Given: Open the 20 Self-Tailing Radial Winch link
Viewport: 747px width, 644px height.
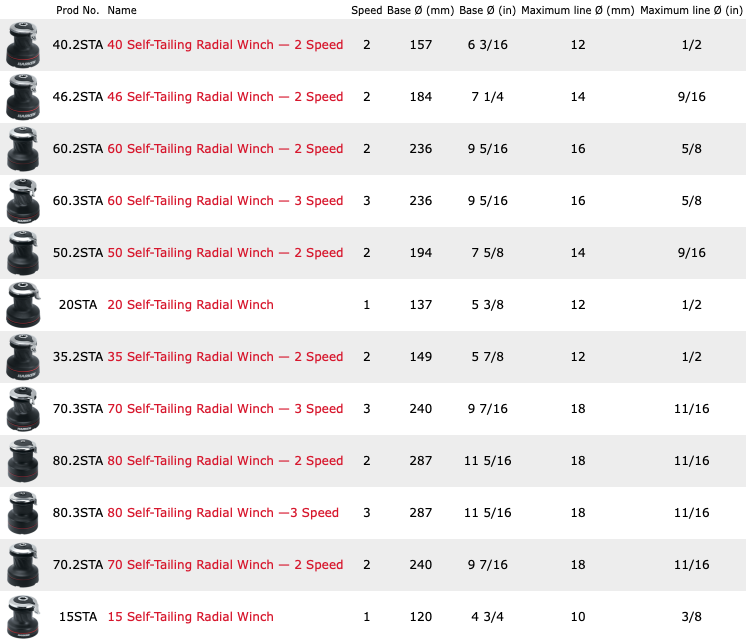Looking at the screenshot, I should [x=190, y=305].
